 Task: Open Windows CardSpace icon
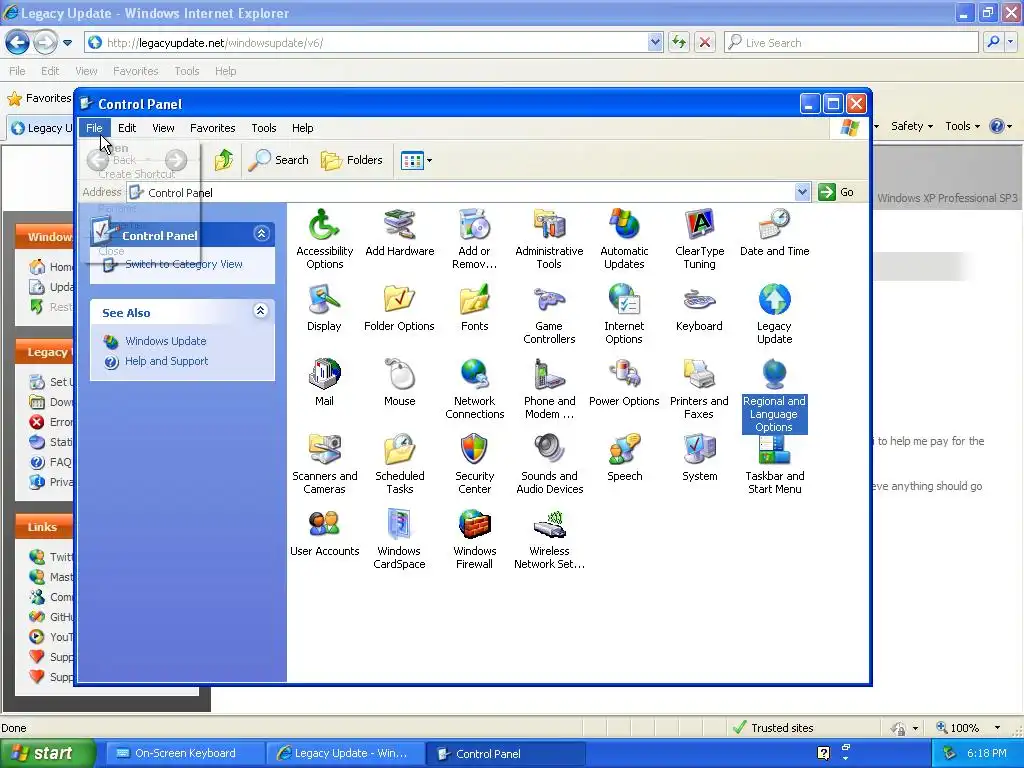click(x=399, y=539)
